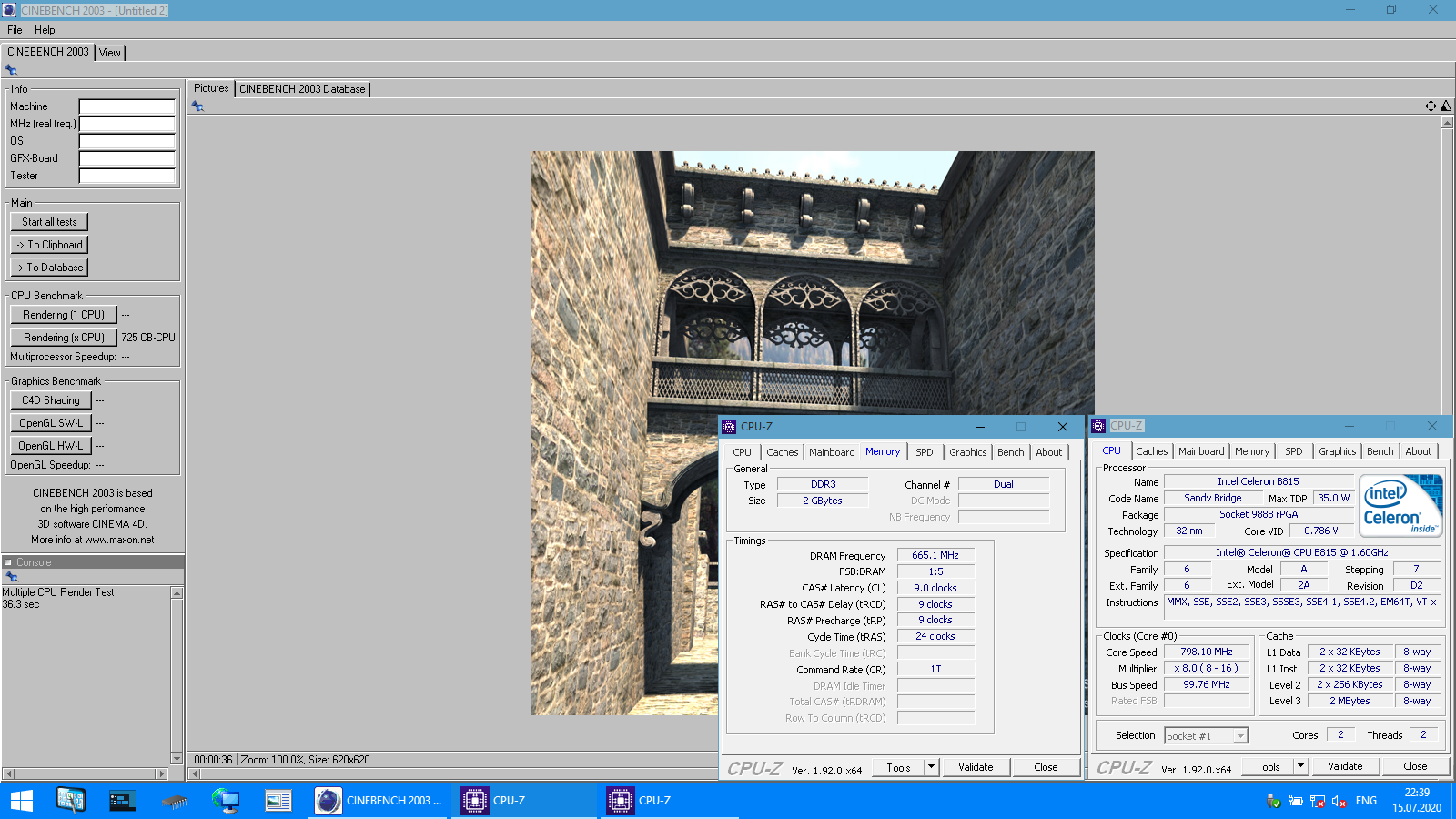Click the move-view cross arrows icon
Image resolution: width=1456 pixels, height=819 pixels.
1431,106
